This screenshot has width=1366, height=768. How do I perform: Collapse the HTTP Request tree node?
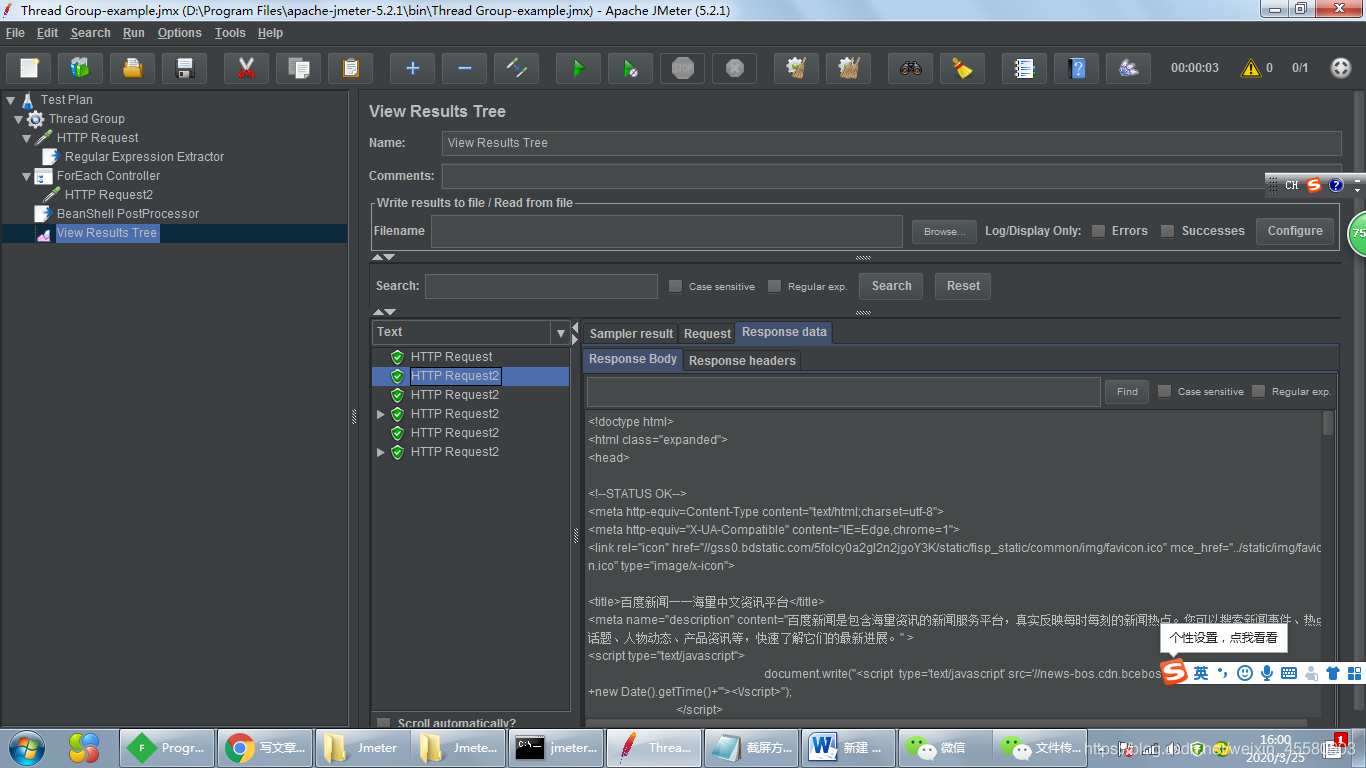pos(26,138)
